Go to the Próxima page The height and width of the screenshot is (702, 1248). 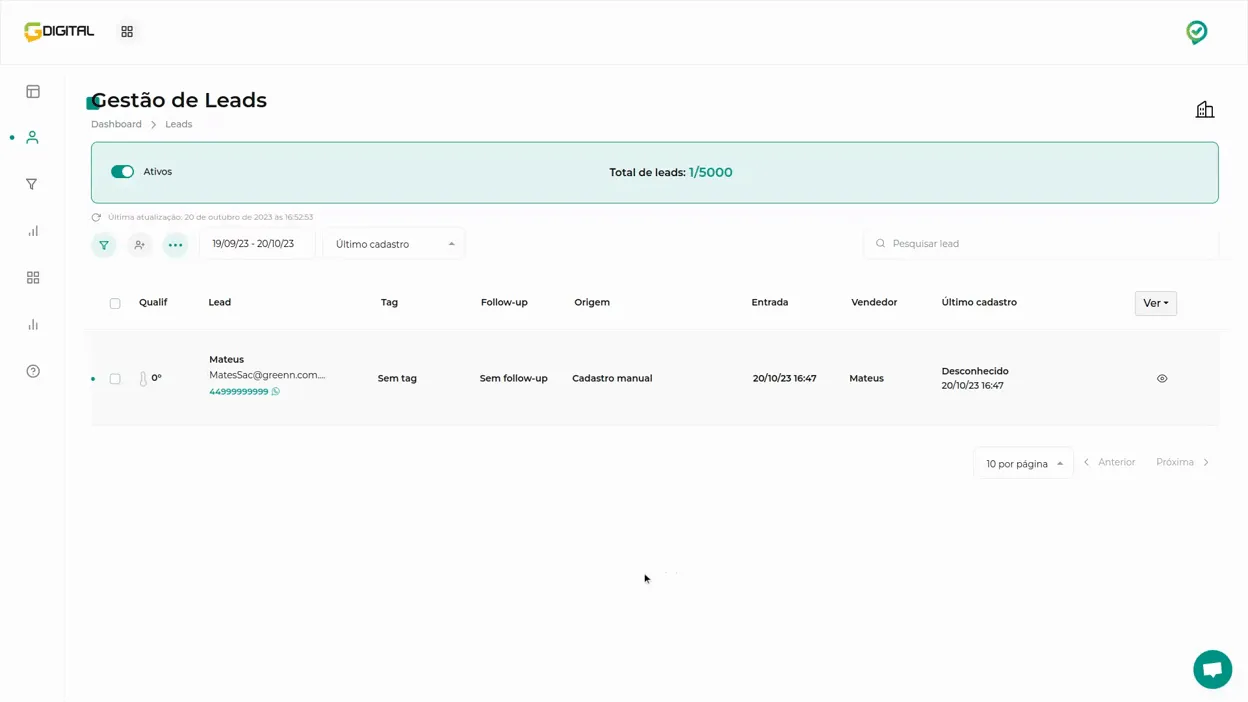(x=1183, y=462)
